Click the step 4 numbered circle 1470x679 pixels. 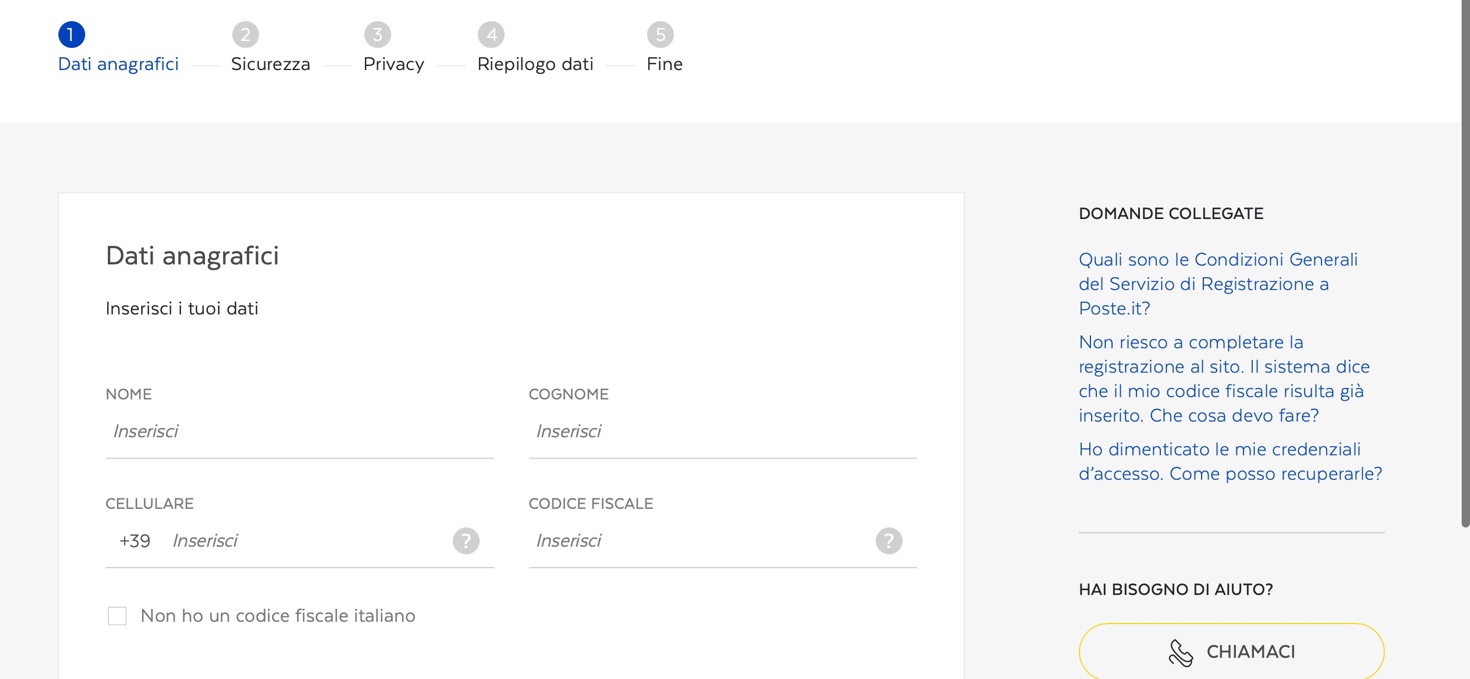point(491,35)
